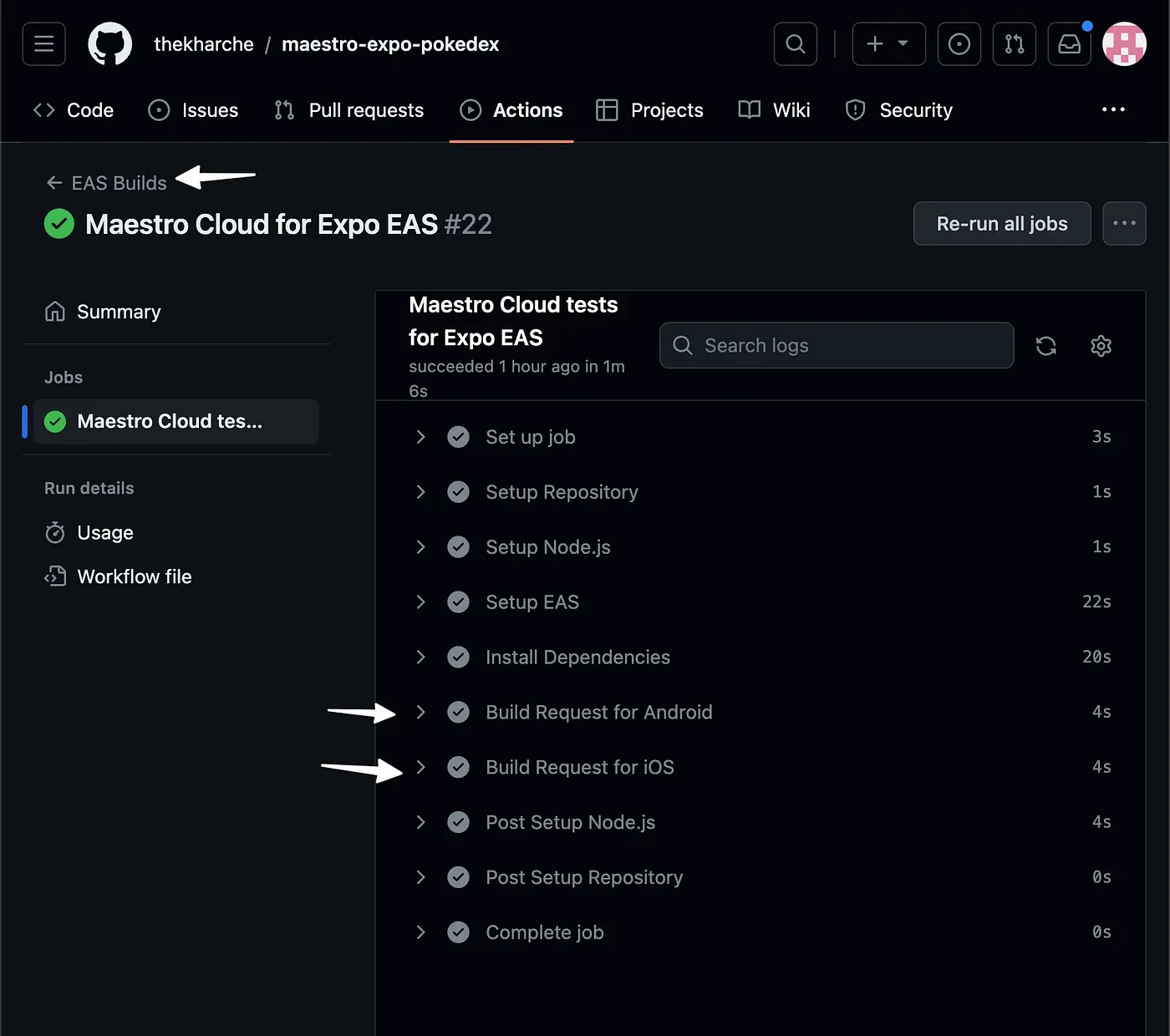
Task: Expand the Install Dependencies step
Action: [x=421, y=658]
